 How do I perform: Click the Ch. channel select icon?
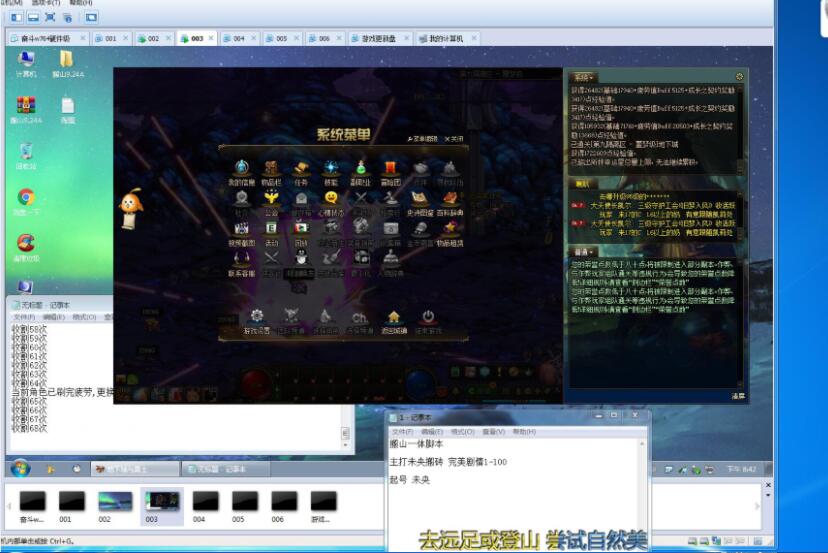coord(360,318)
